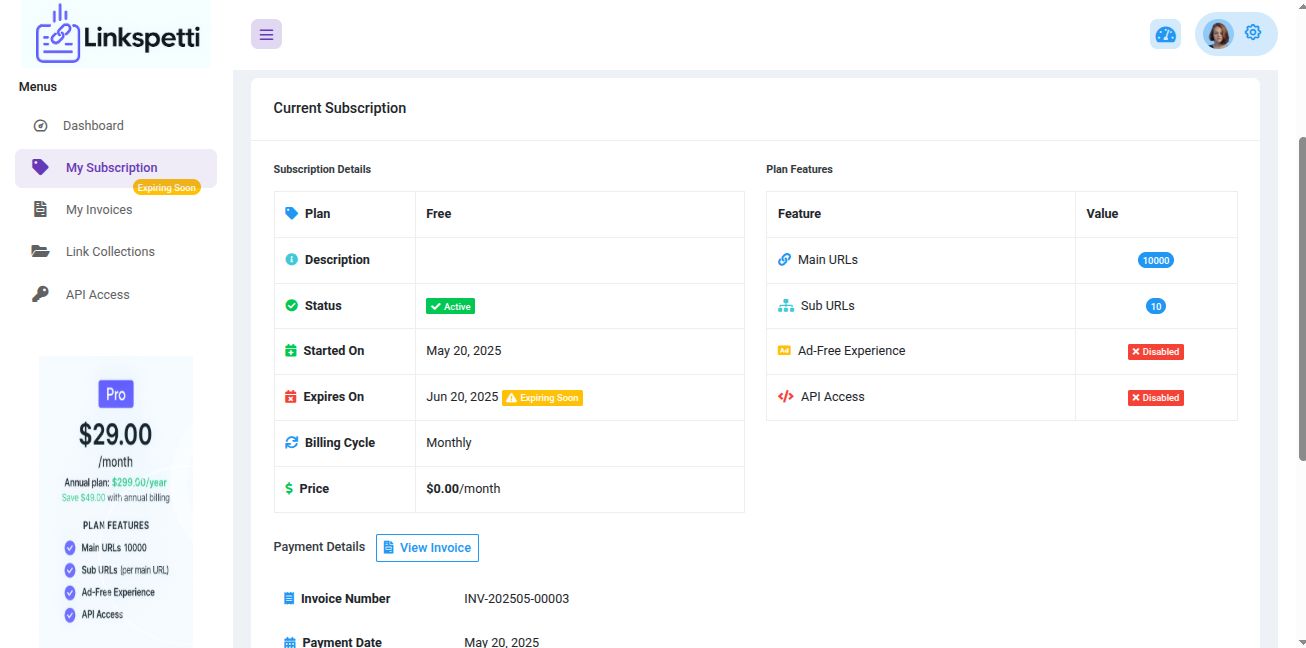Click the Pro plan badge in promo card
Image resolution: width=1306 pixels, height=648 pixels.
[x=116, y=394]
